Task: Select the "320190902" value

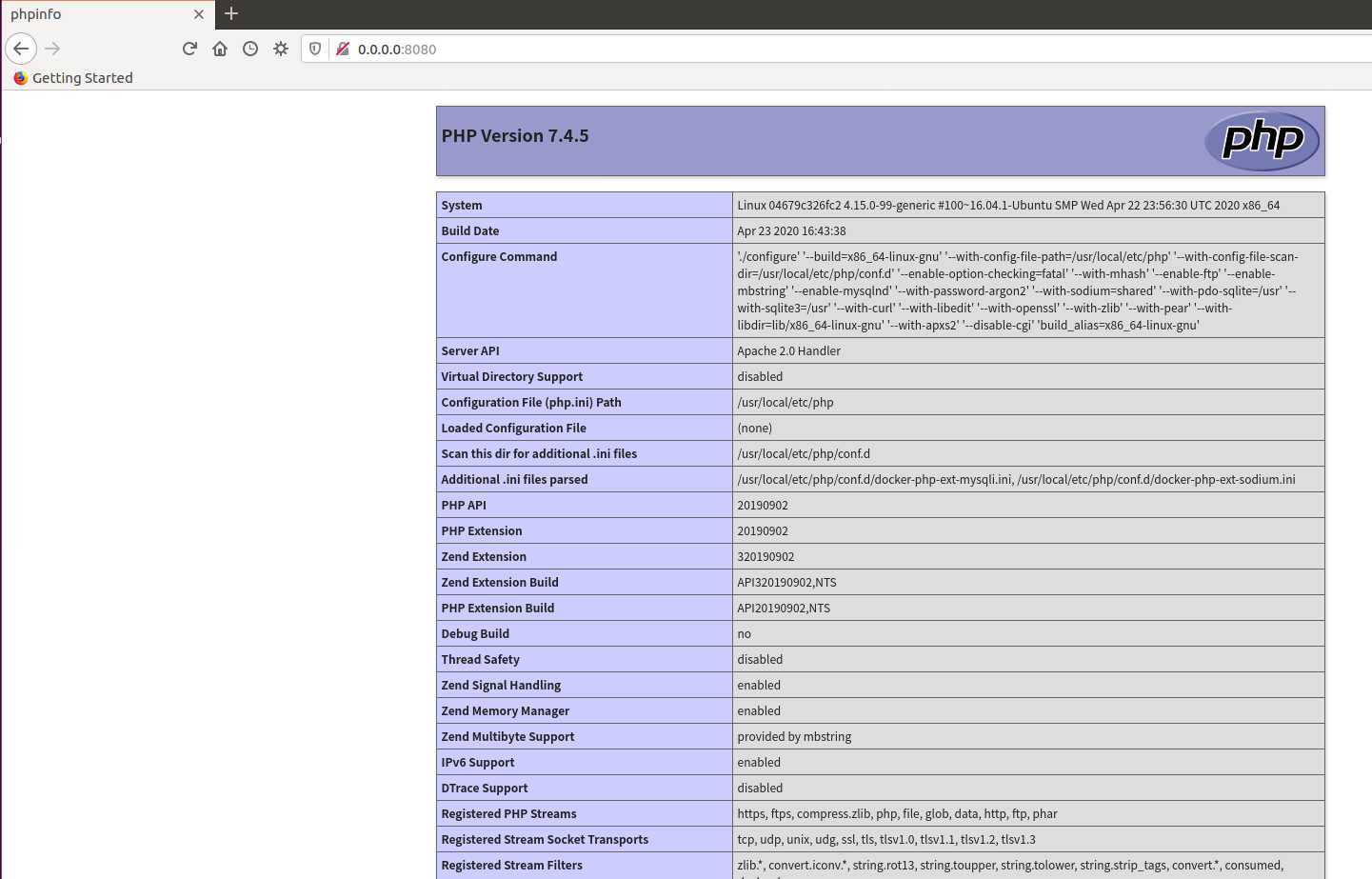Action: [766, 557]
